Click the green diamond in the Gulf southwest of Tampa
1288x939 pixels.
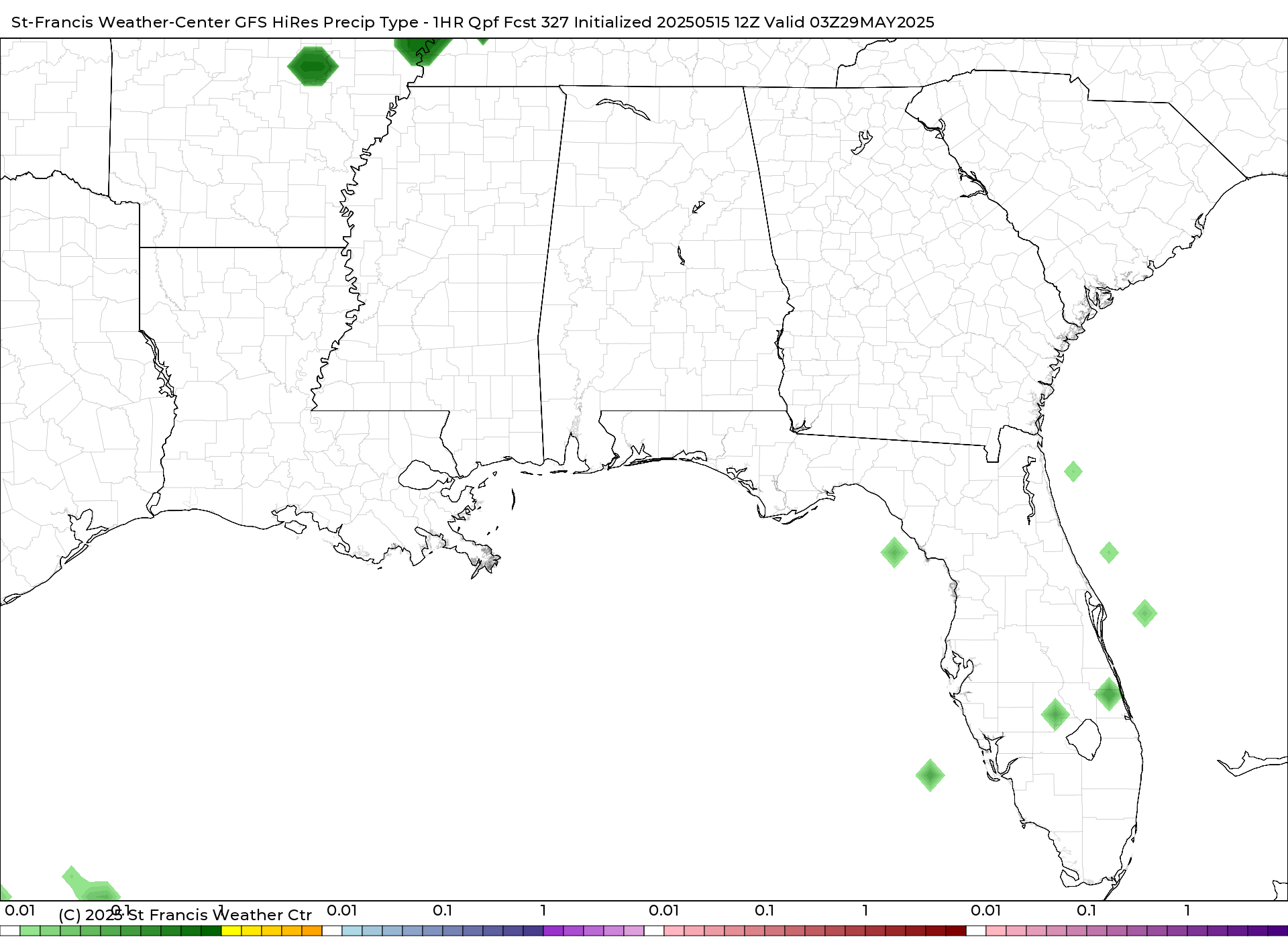coord(930,775)
